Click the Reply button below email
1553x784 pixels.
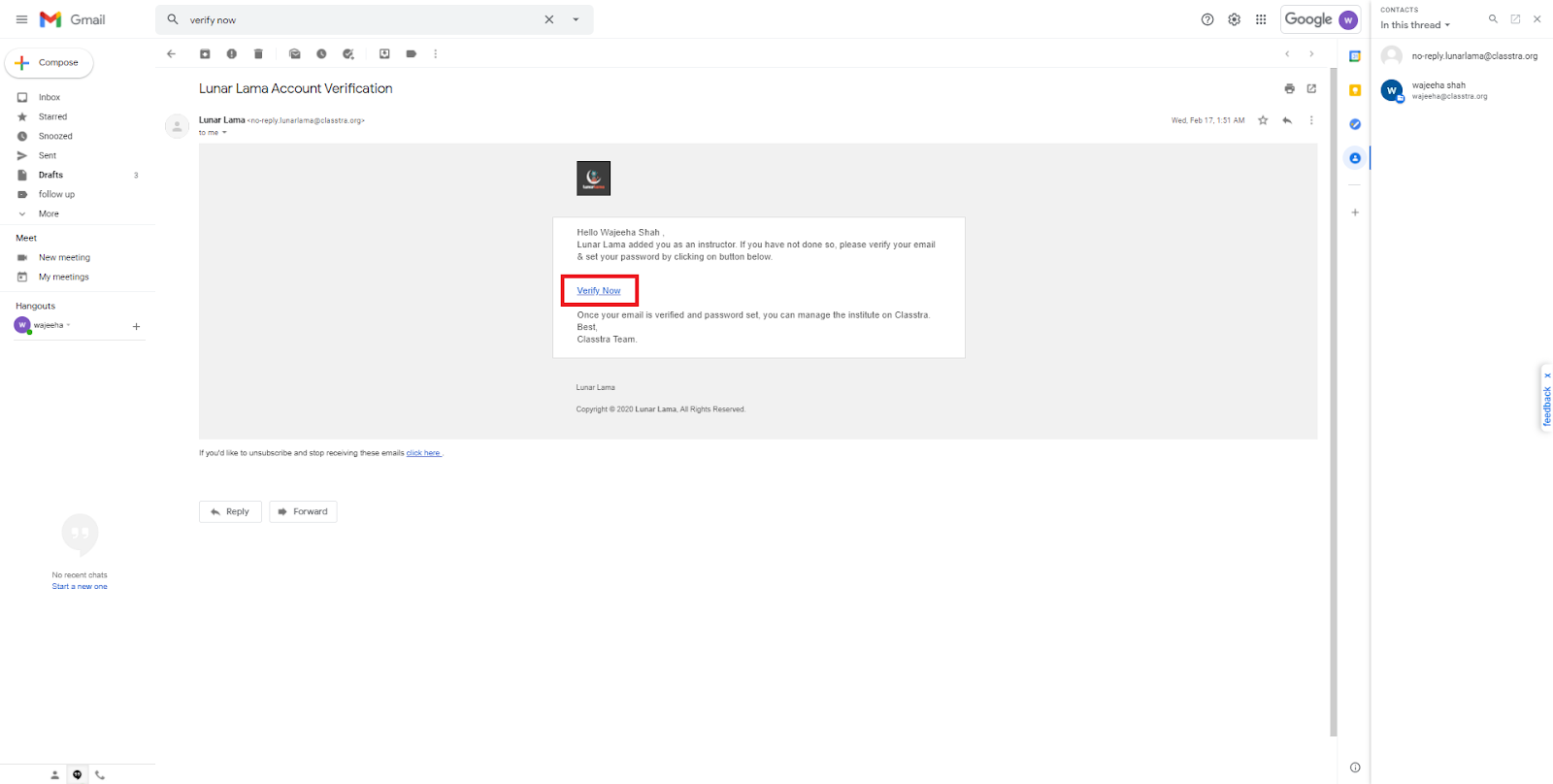coord(230,511)
